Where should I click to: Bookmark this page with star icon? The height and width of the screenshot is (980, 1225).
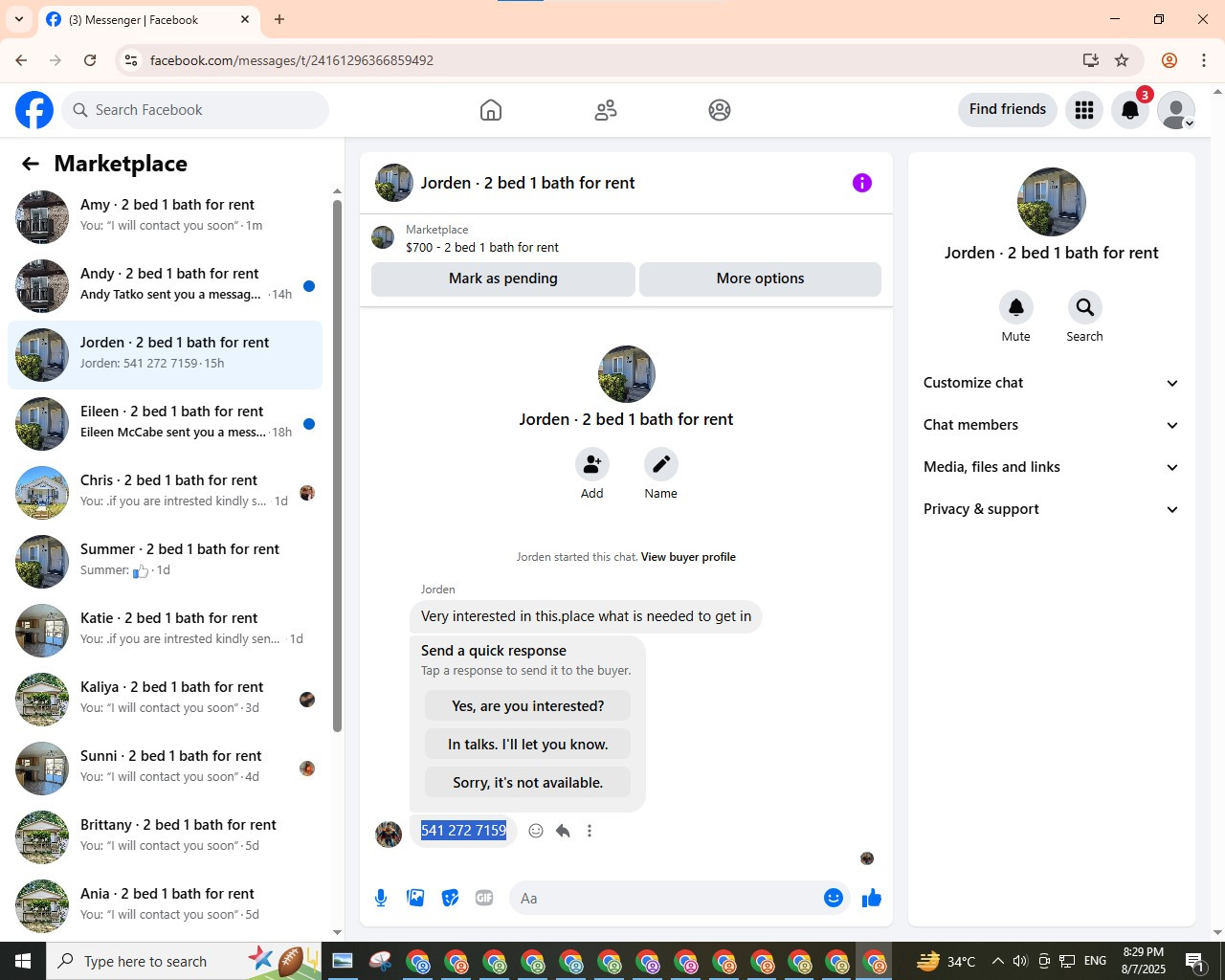1122,60
